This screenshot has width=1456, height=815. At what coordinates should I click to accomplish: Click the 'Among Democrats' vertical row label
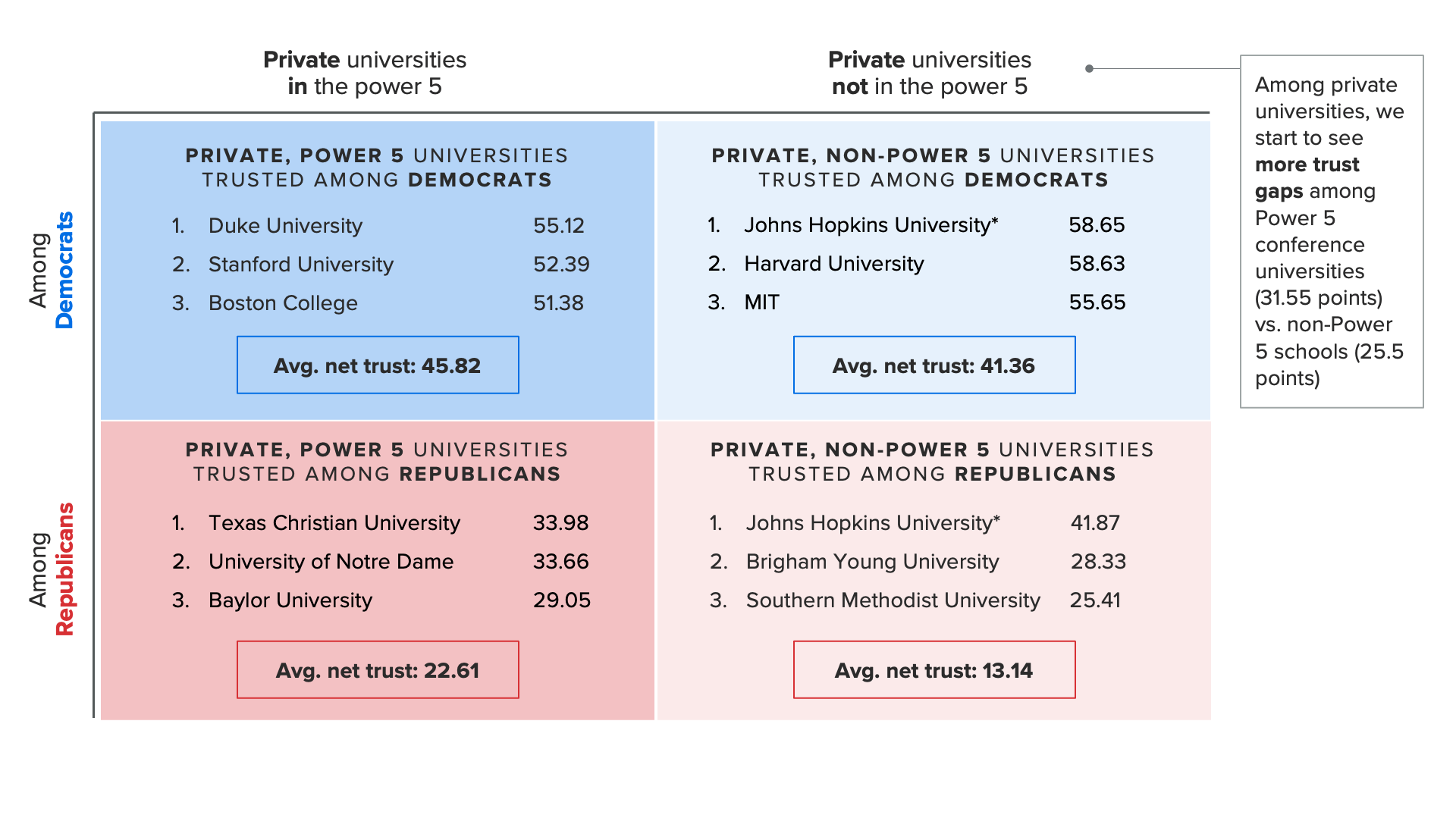[52, 270]
